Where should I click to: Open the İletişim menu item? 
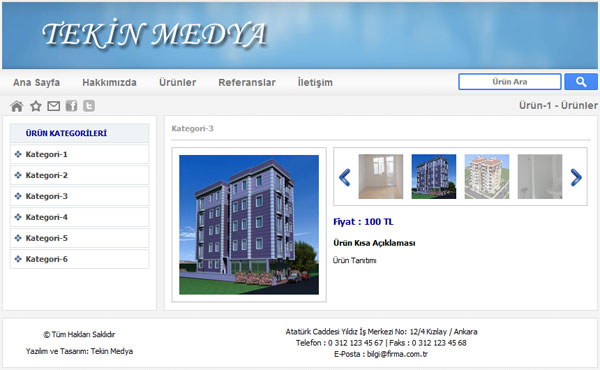click(x=315, y=82)
